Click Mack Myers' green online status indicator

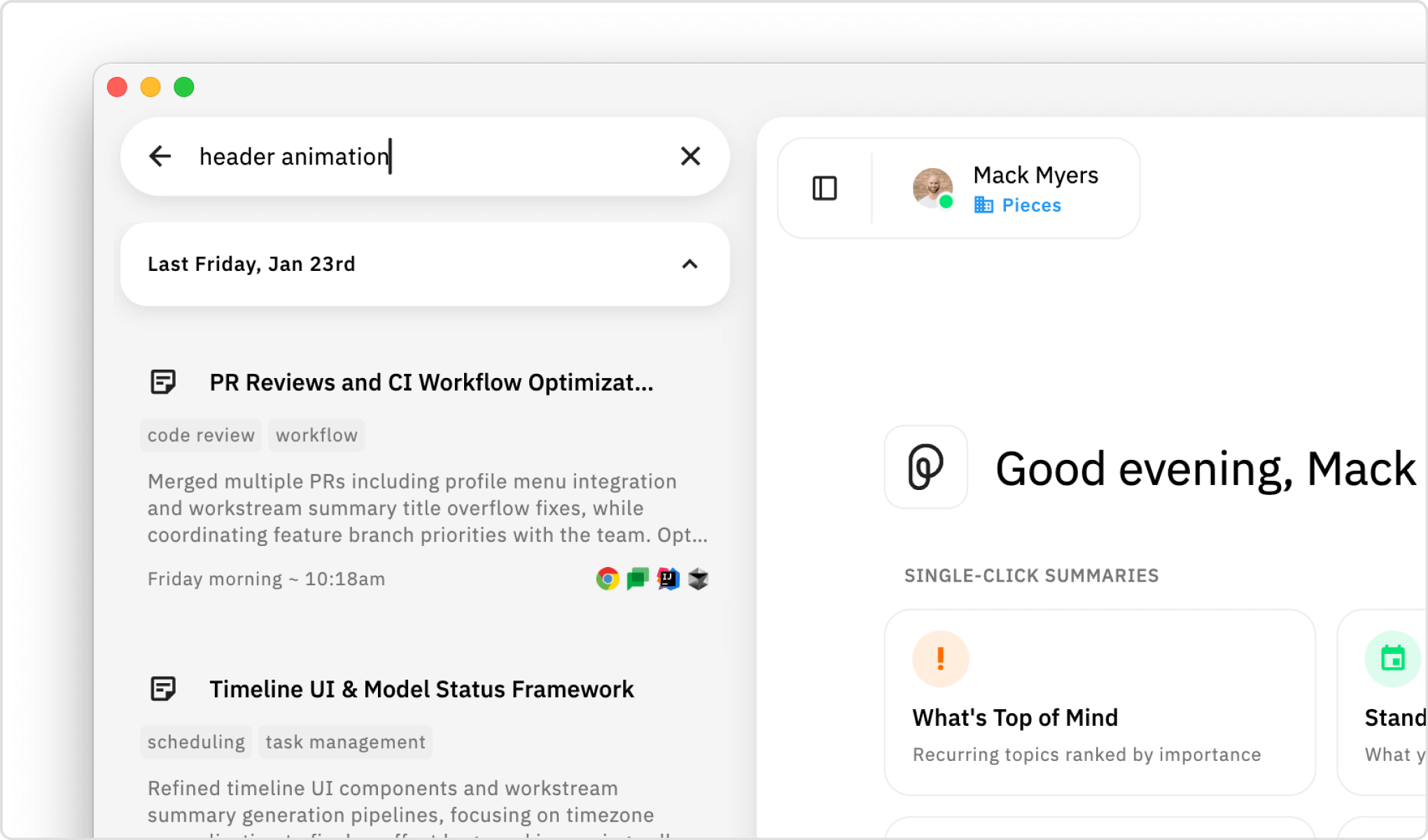[947, 203]
